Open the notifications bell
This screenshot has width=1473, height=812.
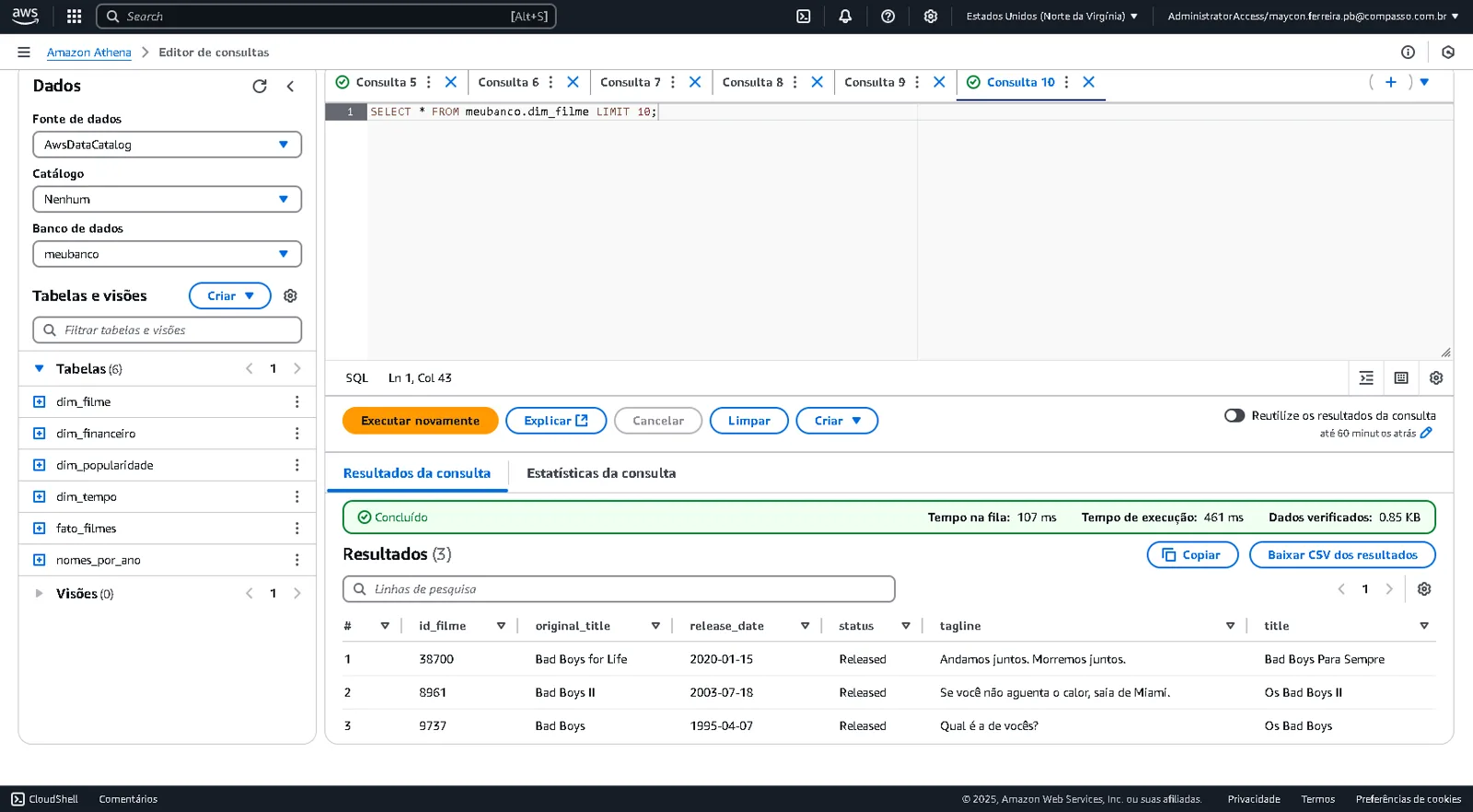coord(845,17)
